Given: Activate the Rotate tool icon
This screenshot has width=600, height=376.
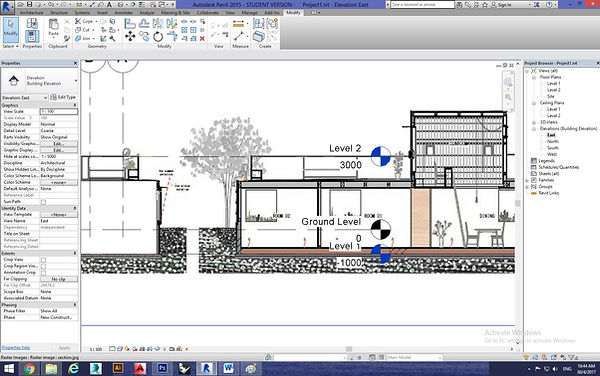Looking at the screenshot, I should click(158, 37).
